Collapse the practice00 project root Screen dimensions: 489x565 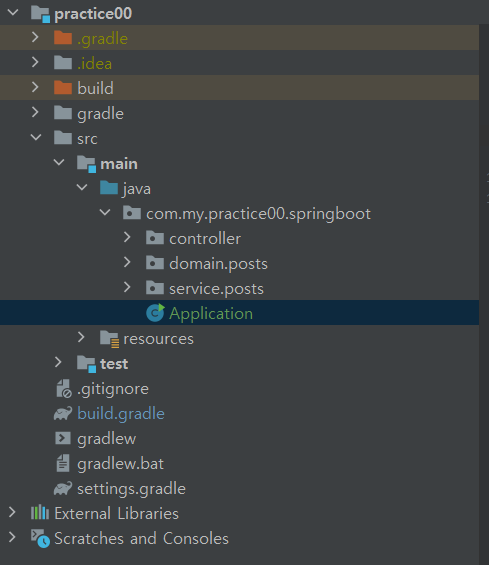(x=13, y=13)
